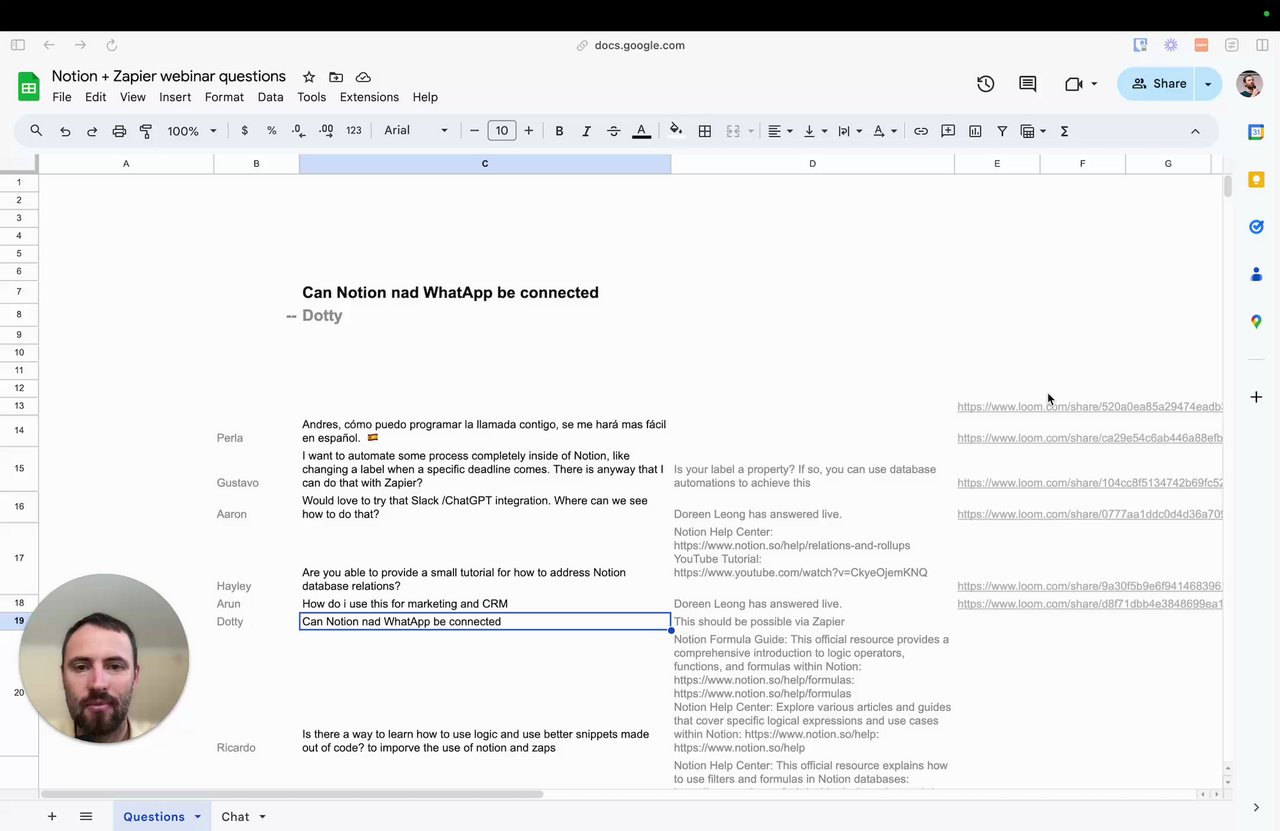Open more number formats 123 menu
This screenshot has width=1280, height=831.
tap(353, 131)
